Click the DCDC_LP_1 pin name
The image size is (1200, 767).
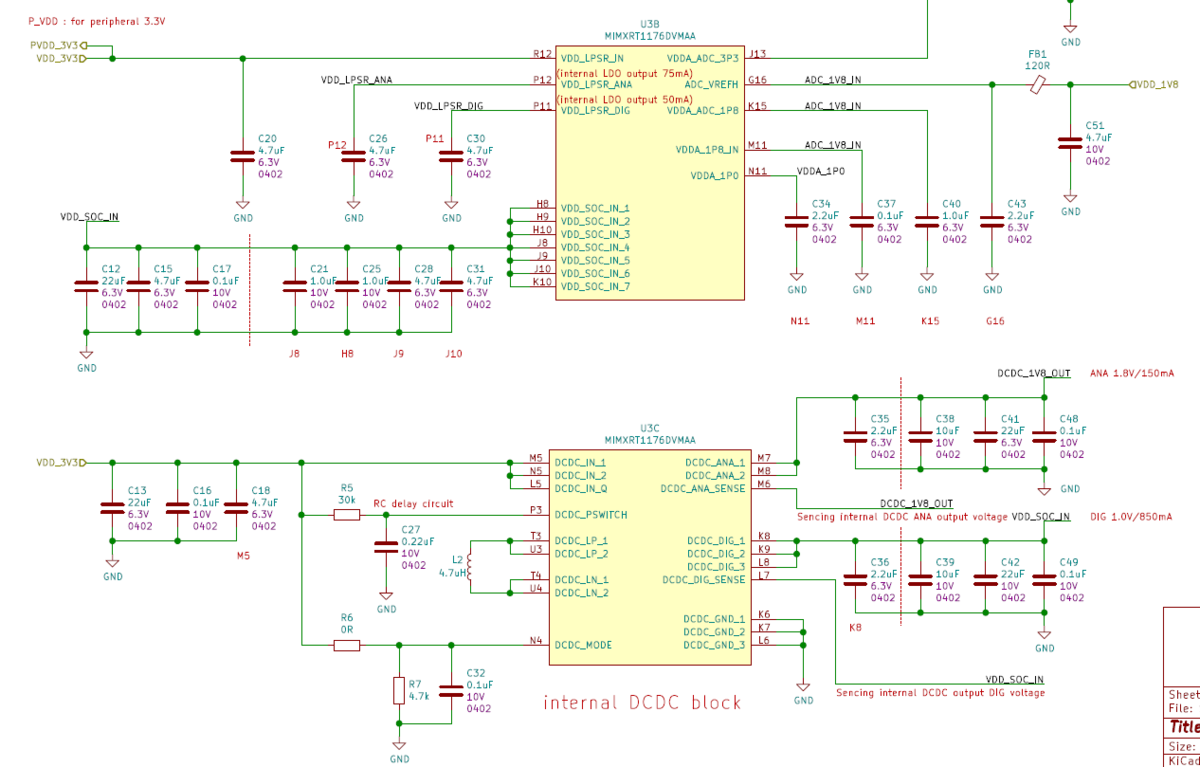582,541
